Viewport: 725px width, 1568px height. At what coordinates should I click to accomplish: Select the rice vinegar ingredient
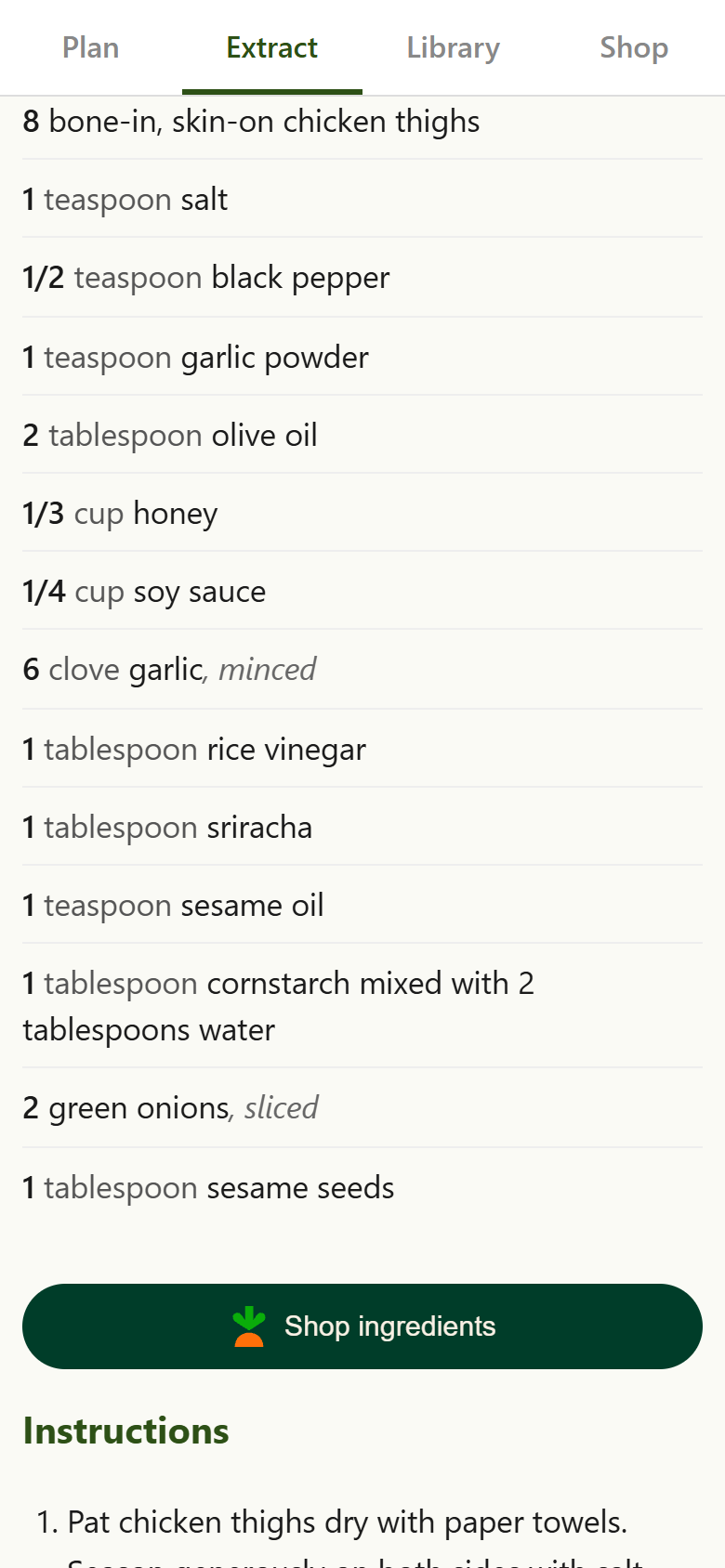(194, 750)
